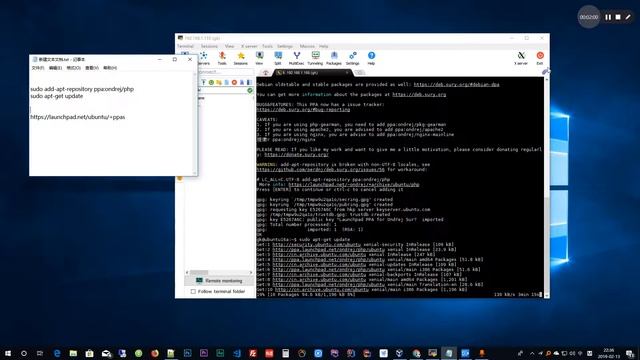The width and height of the screenshot is (640, 360).
Task: Click the green check icon beside the path field
Action: 250,90
